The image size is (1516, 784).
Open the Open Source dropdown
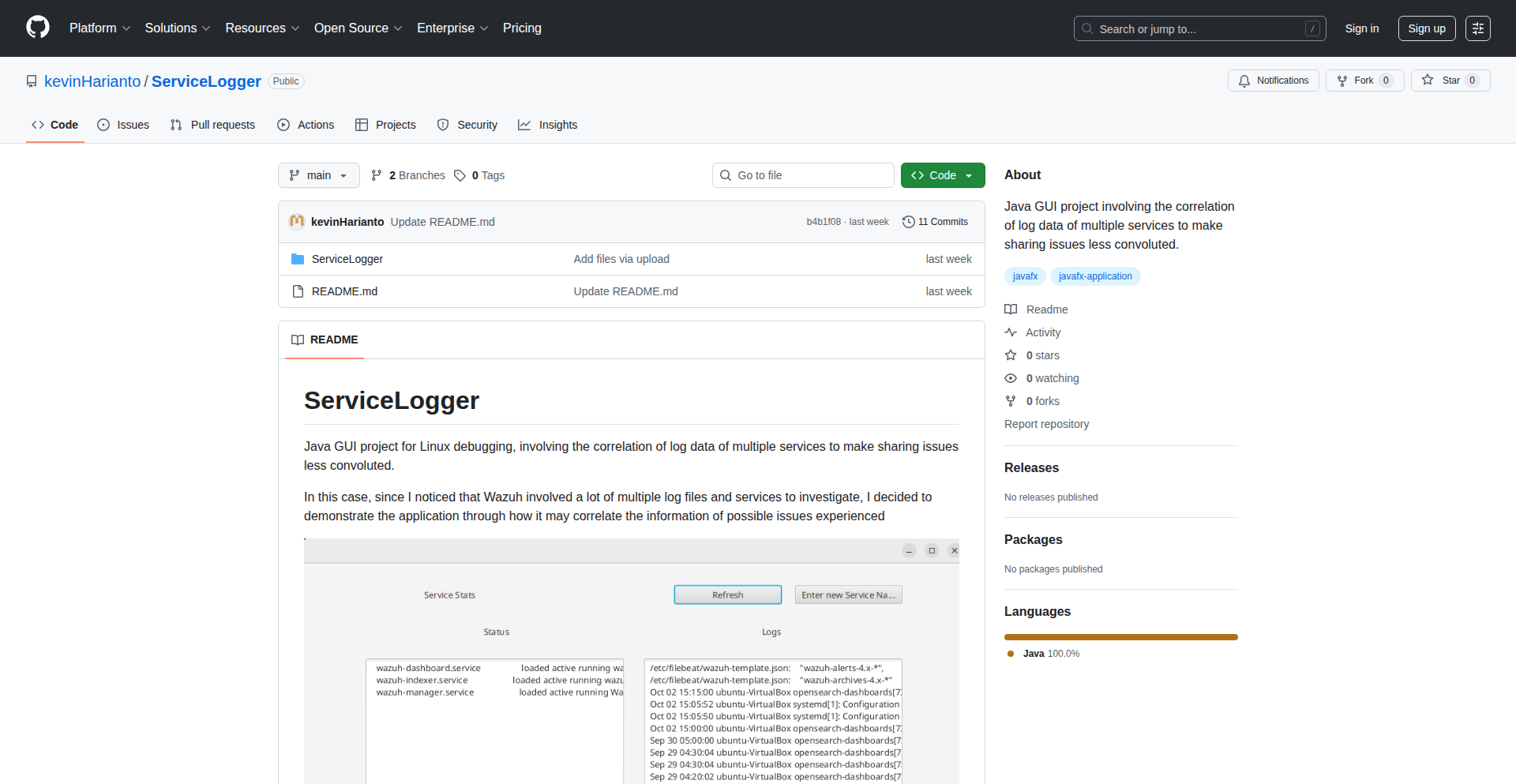[x=358, y=28]
